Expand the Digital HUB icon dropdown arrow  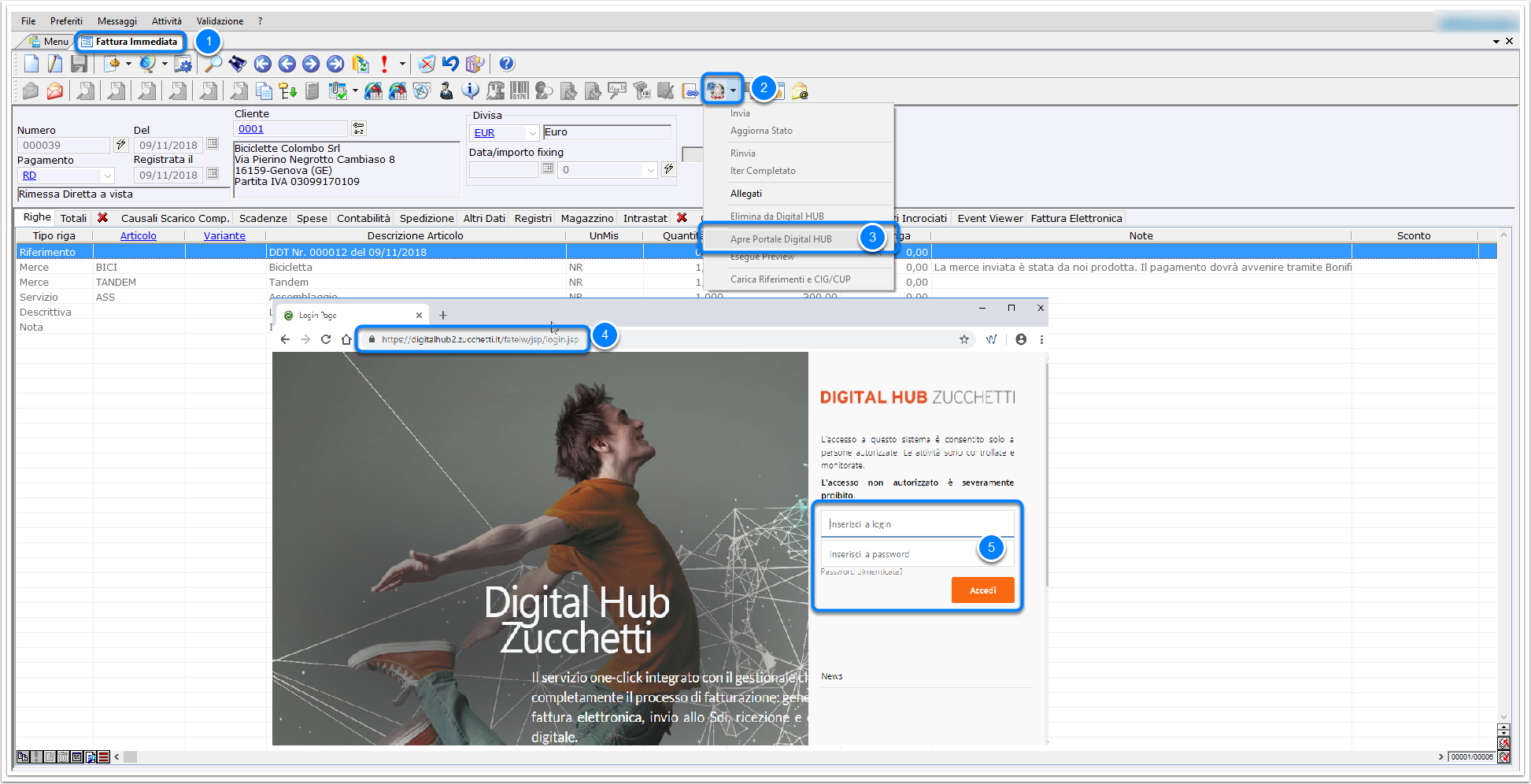tap(734, 91)
